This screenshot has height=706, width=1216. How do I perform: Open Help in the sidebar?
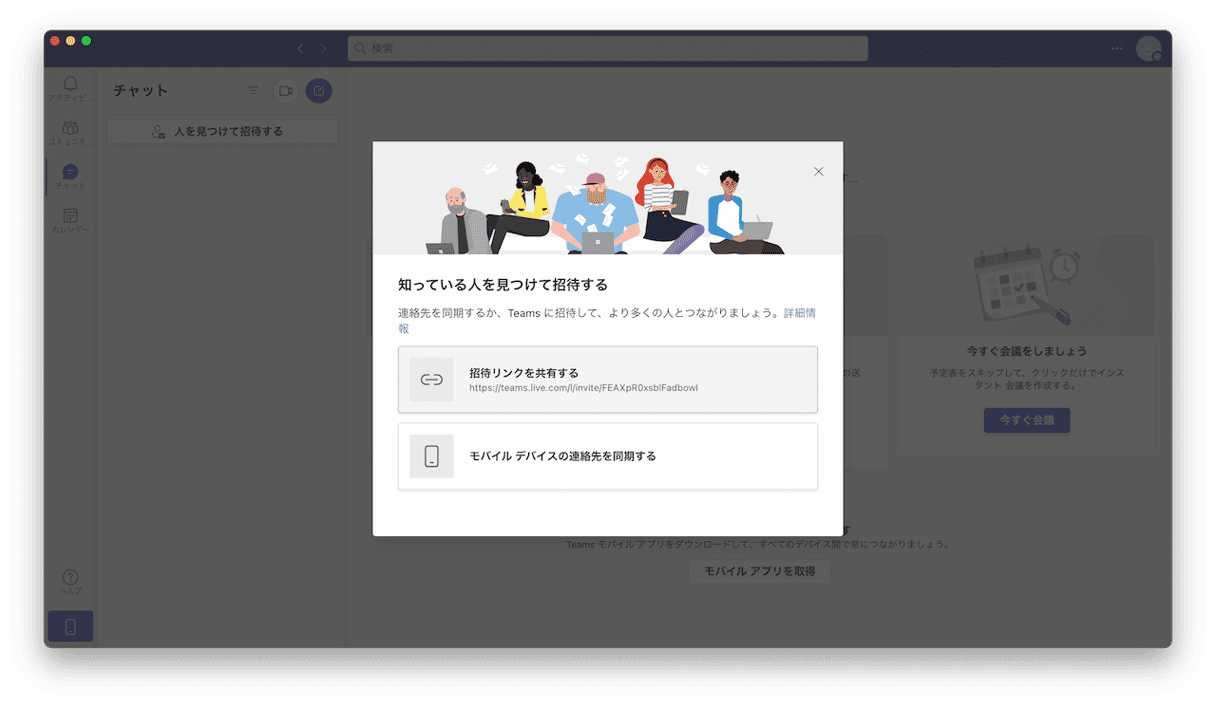coord(70,581)
